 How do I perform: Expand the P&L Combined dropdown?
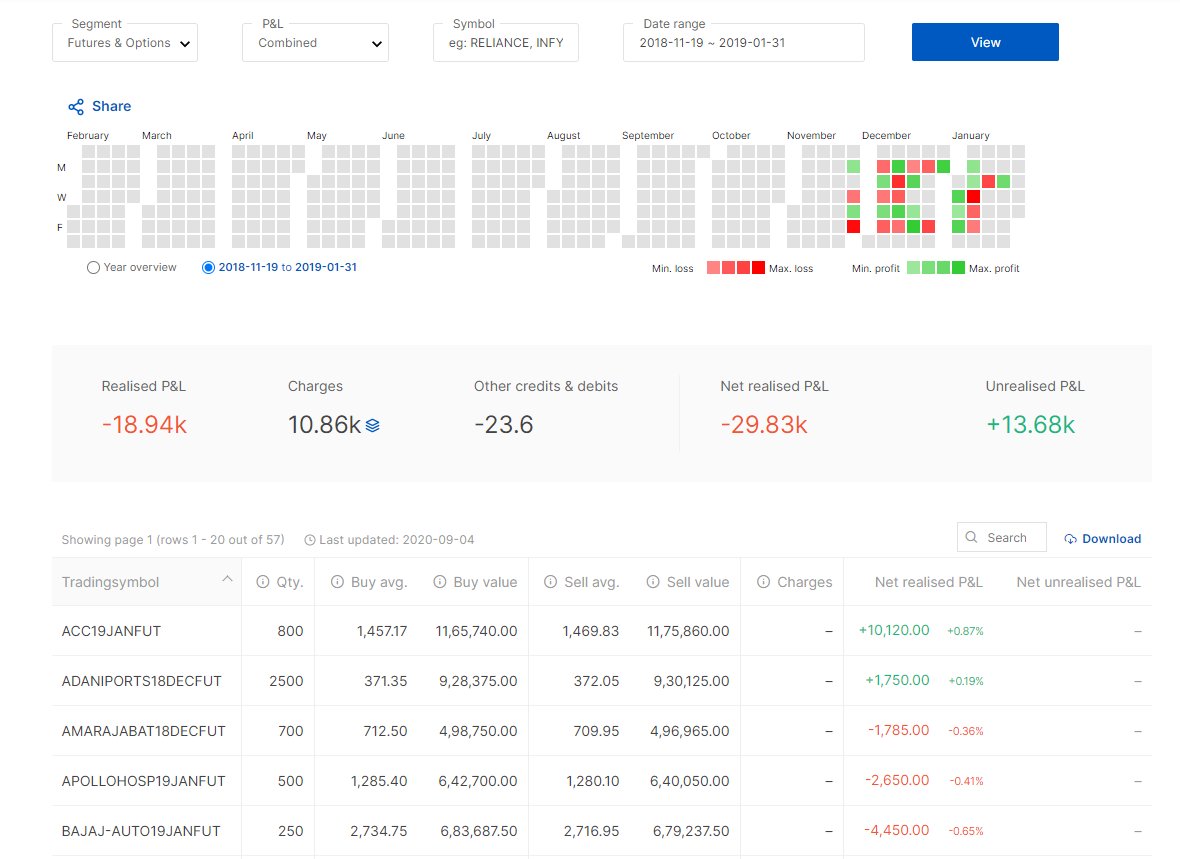315,43
